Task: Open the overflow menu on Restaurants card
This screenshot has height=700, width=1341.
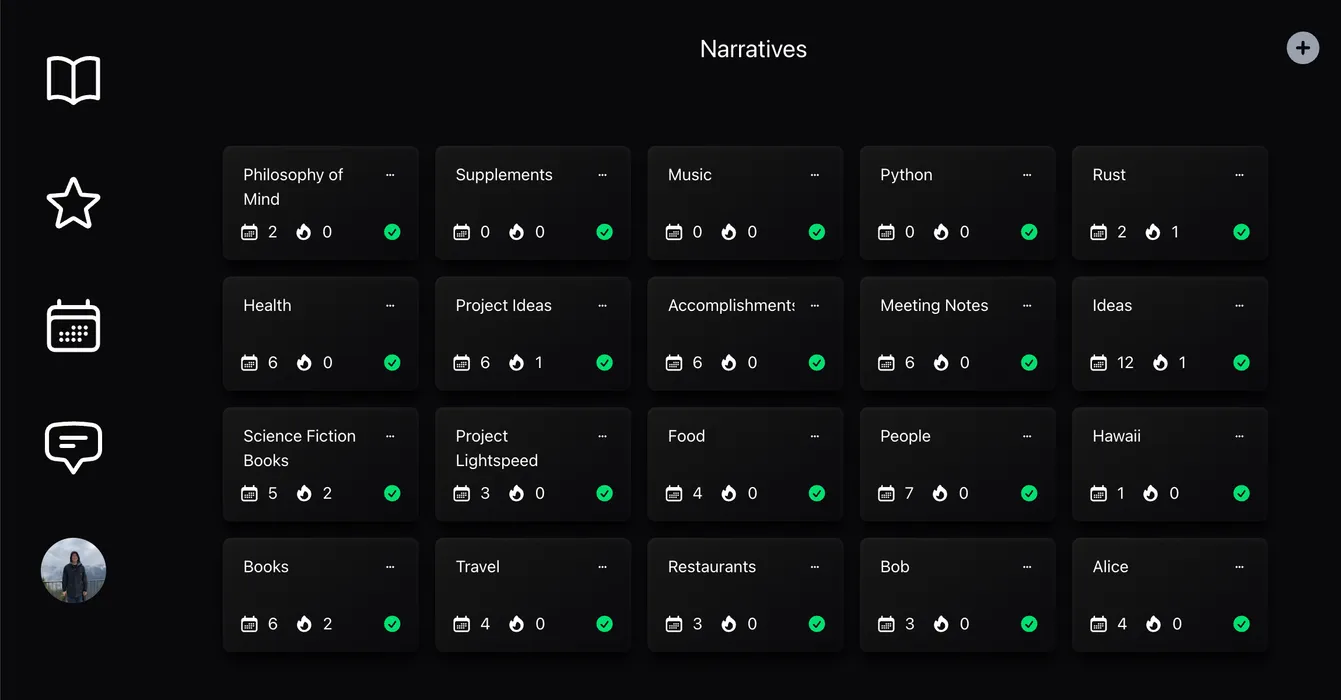Action: click(x=814, y=566)
